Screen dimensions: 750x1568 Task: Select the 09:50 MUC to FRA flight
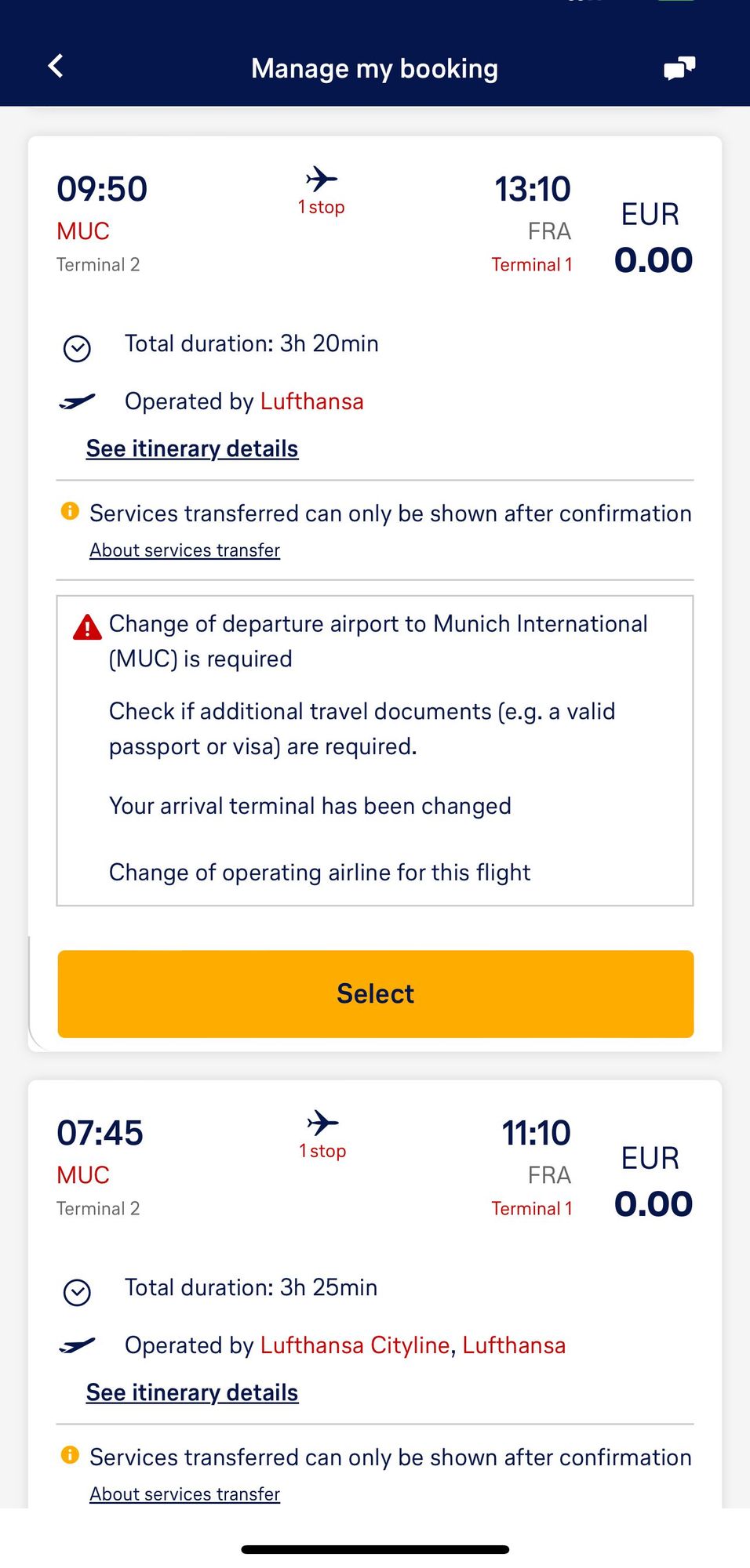point(376,994)
